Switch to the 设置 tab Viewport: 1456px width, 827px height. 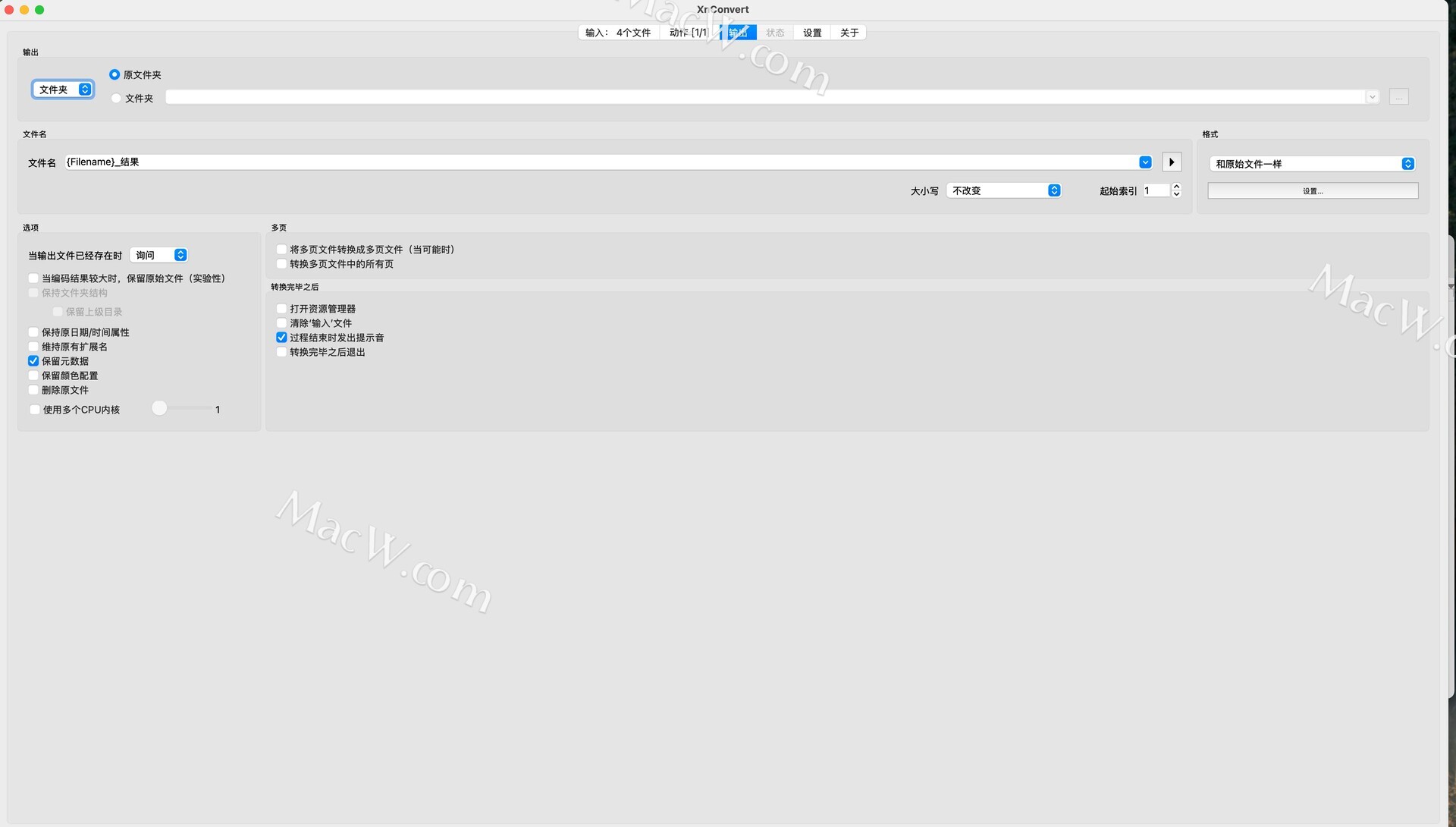[812, 33]
